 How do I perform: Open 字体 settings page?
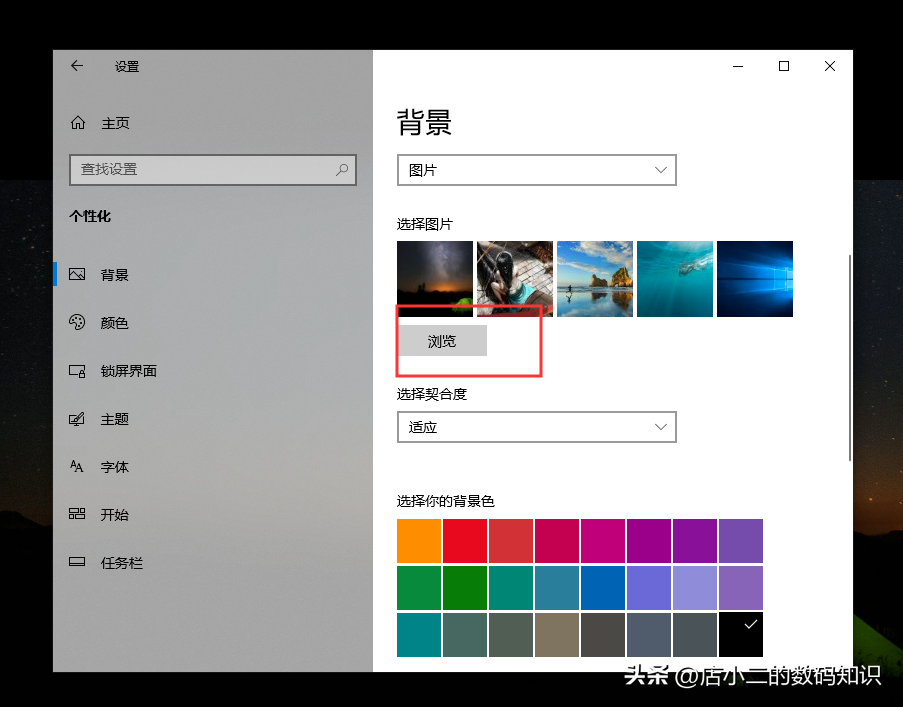tap(114, 467)
